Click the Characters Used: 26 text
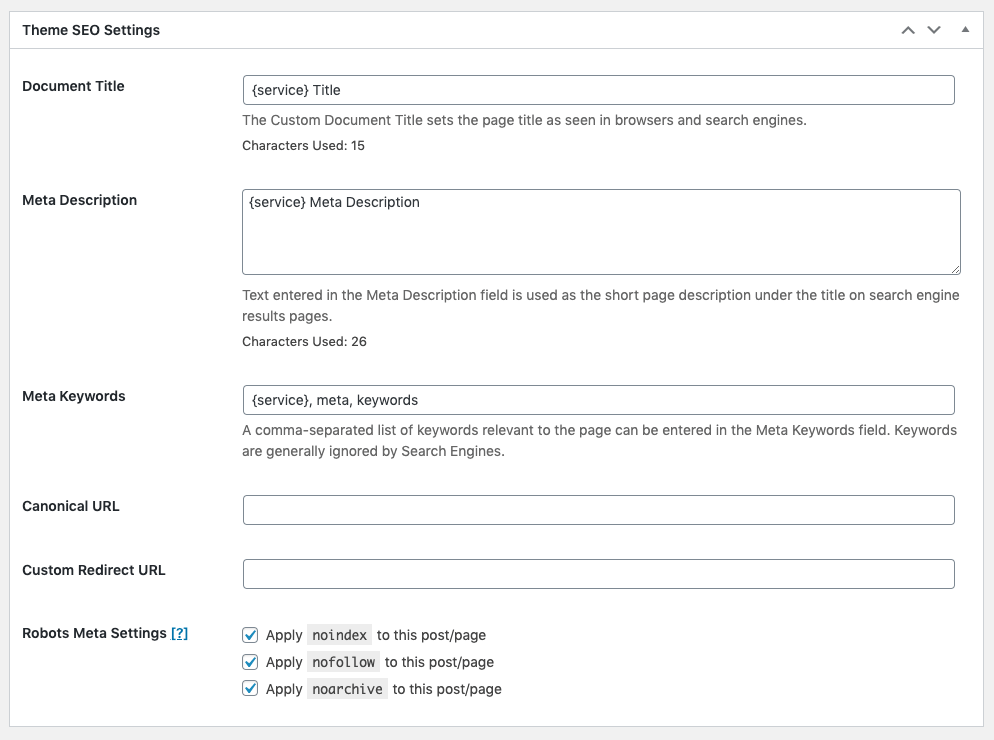This screenshot has width=994, height=740. [304, 342]
